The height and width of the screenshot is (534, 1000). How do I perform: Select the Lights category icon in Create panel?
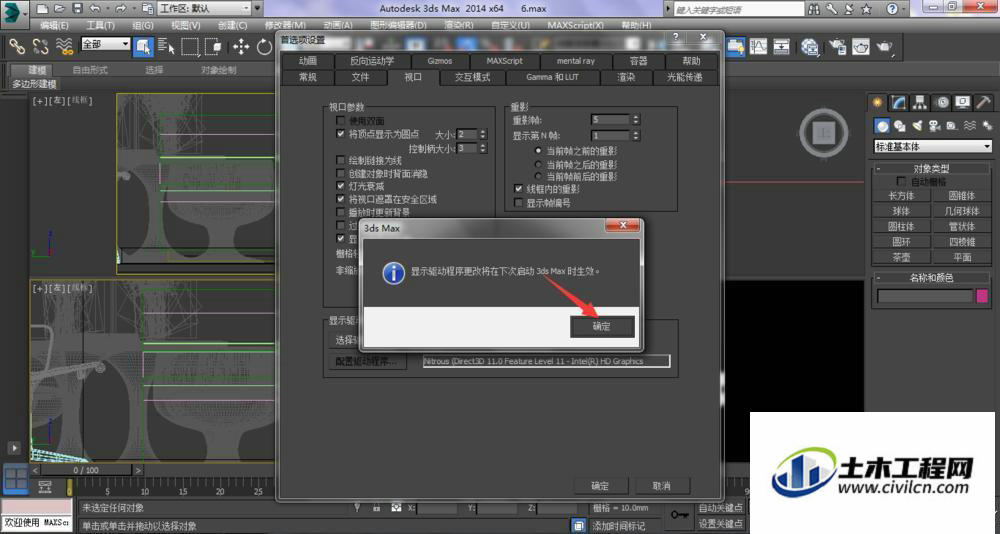pyautogui.click(x=917, y=126)
